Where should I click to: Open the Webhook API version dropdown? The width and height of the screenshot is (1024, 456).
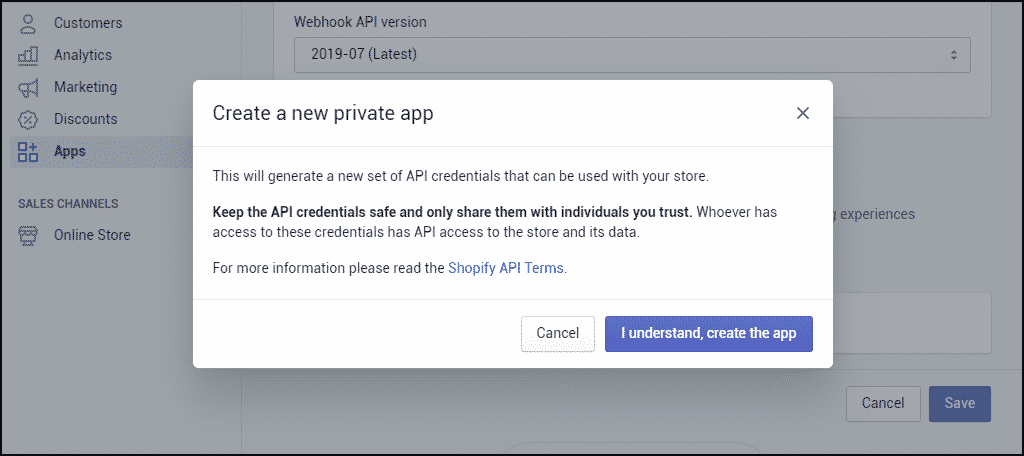(632, 54)
